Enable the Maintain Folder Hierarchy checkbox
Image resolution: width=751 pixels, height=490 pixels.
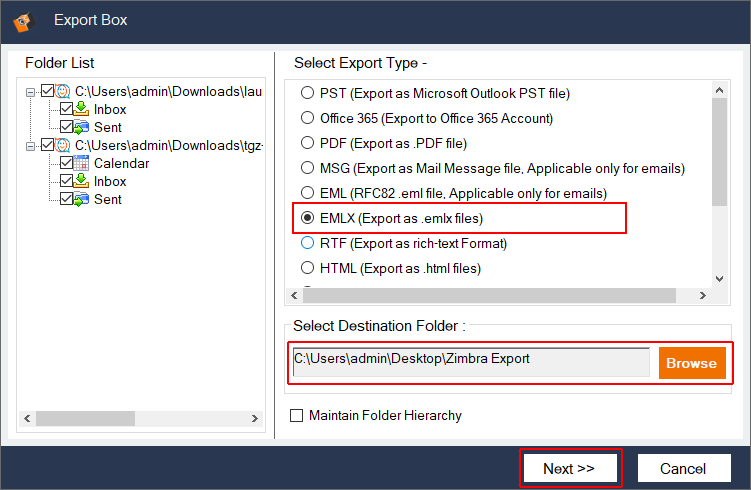coord(296,415)
